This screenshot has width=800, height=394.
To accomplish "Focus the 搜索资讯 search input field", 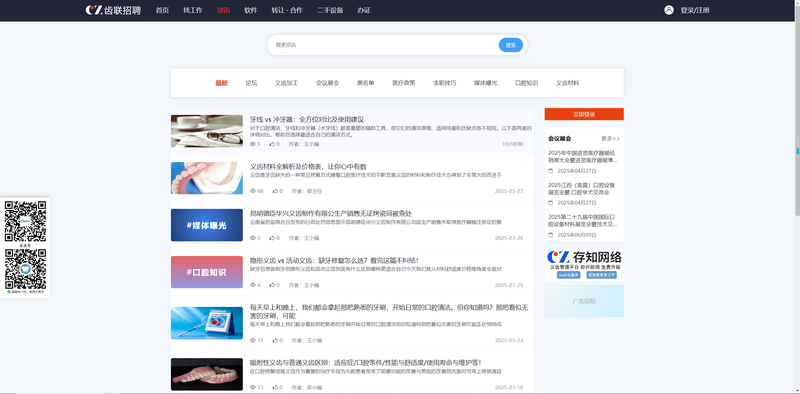I will pos(385,45).
